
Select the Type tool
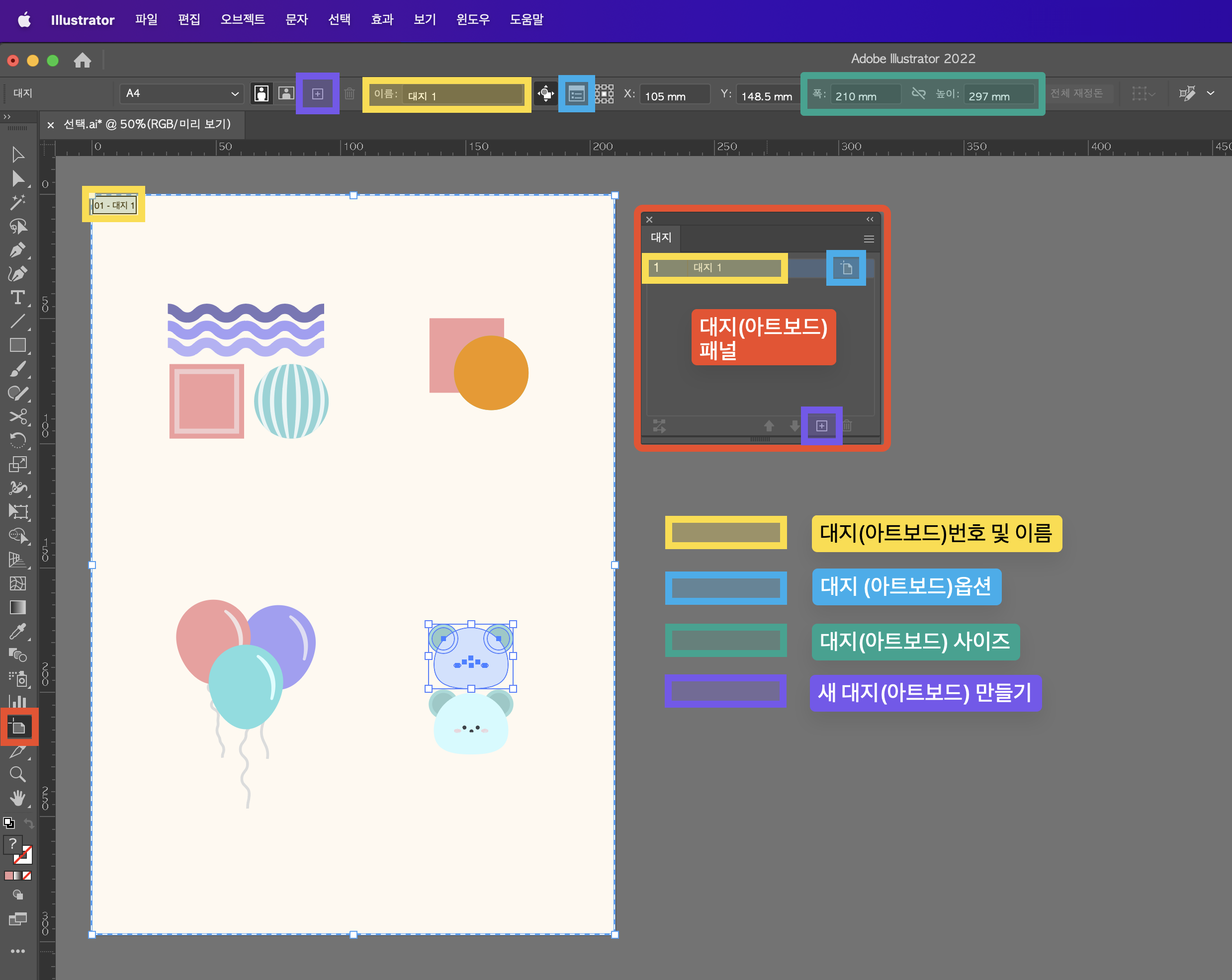[x=17, y=298]
